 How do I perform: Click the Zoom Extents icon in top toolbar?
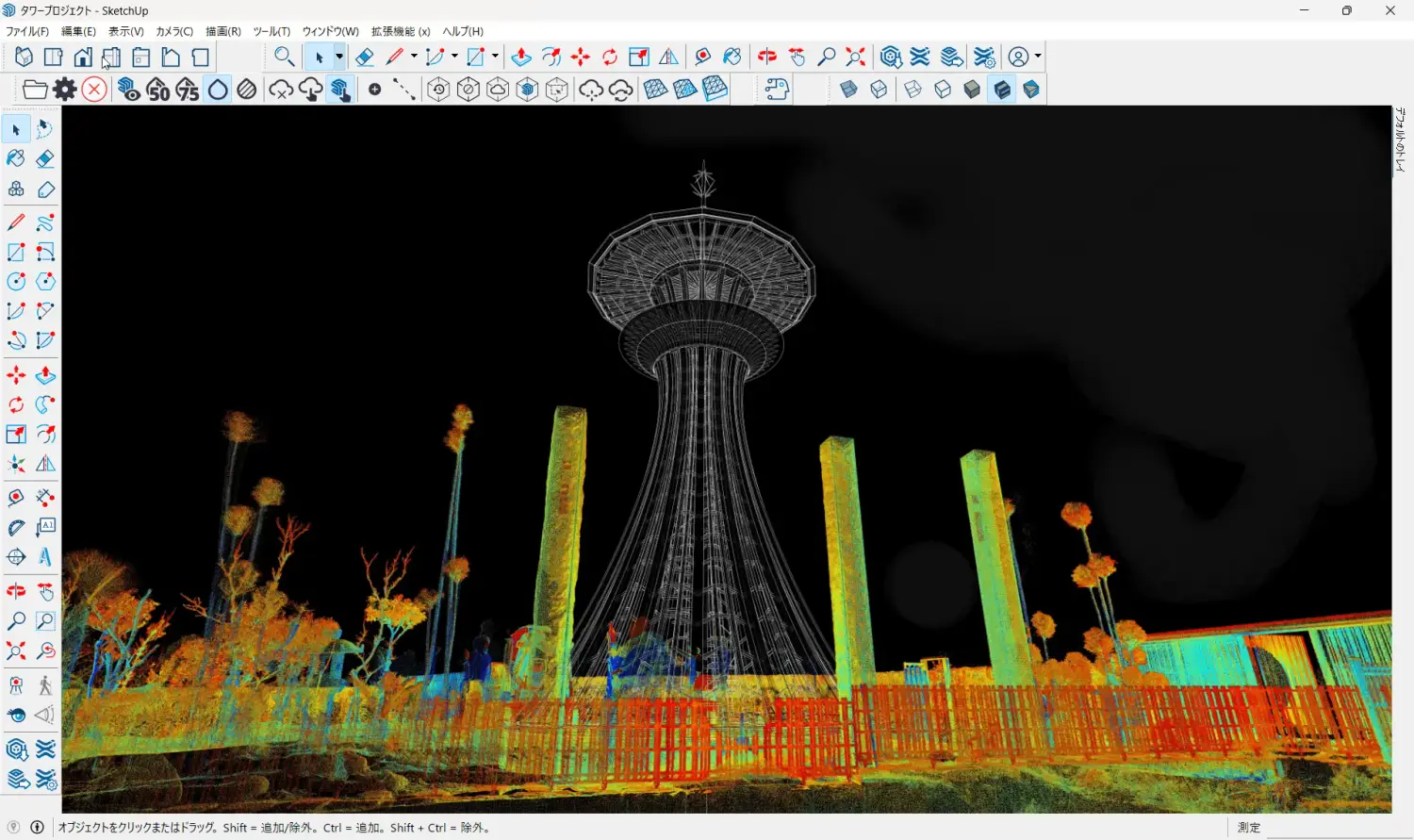(x=855, y=58)
